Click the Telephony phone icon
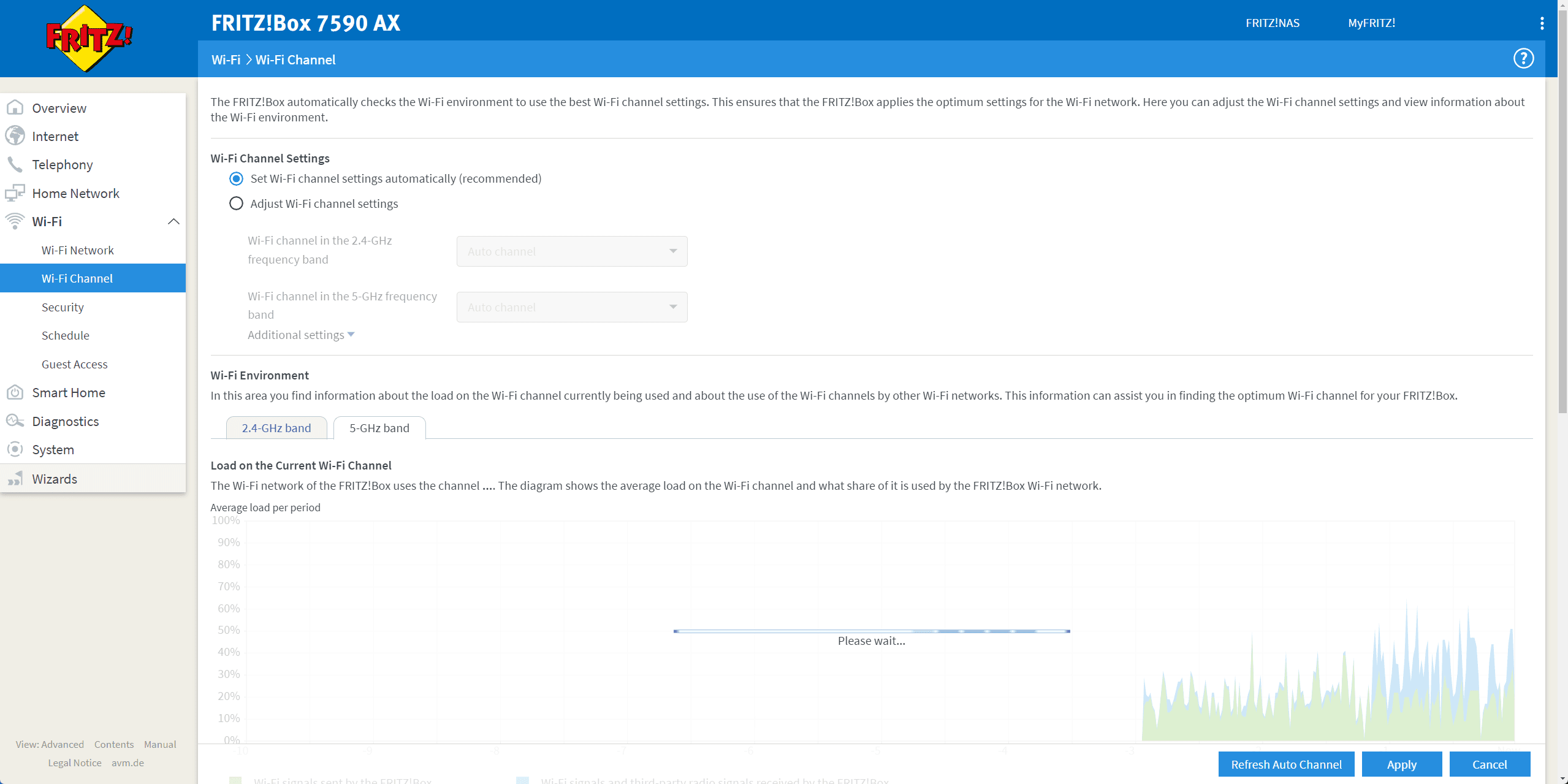The image size is (1568, 784). tap(15, 164)
